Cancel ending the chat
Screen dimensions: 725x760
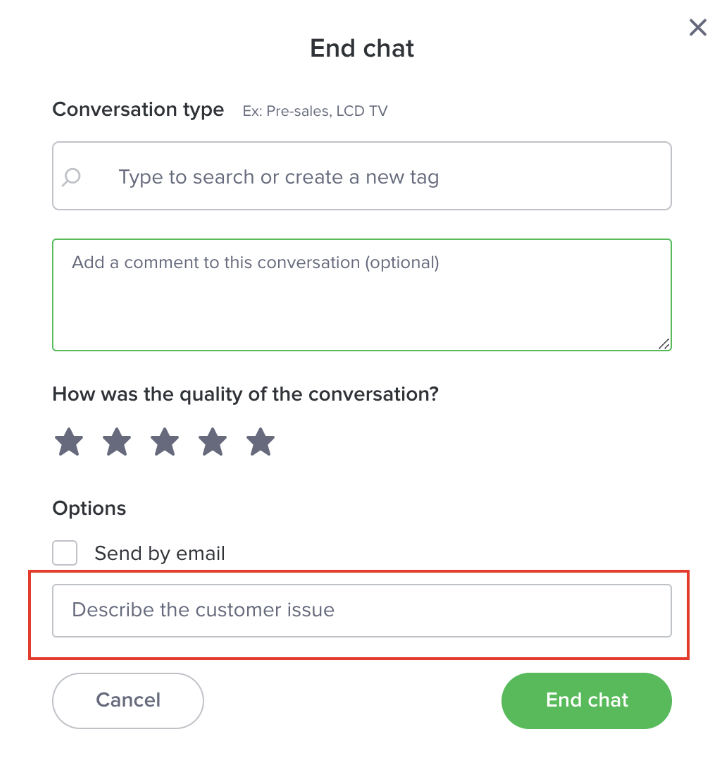click(128, 700)
